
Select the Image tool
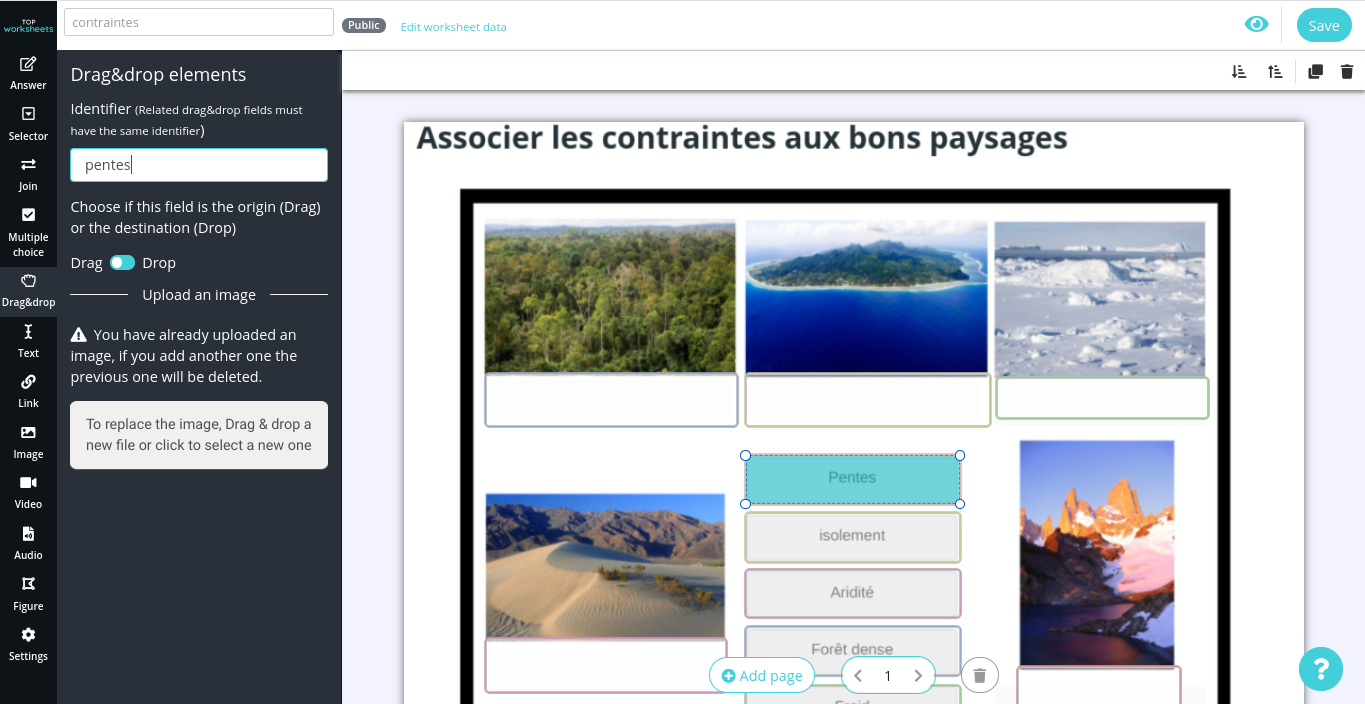tap(28, 442)
